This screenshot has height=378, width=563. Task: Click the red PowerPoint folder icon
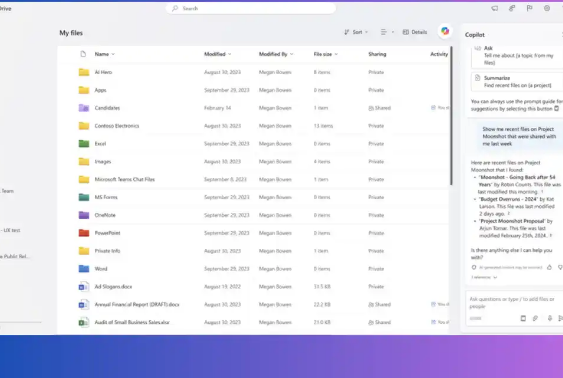coord(84,233)
